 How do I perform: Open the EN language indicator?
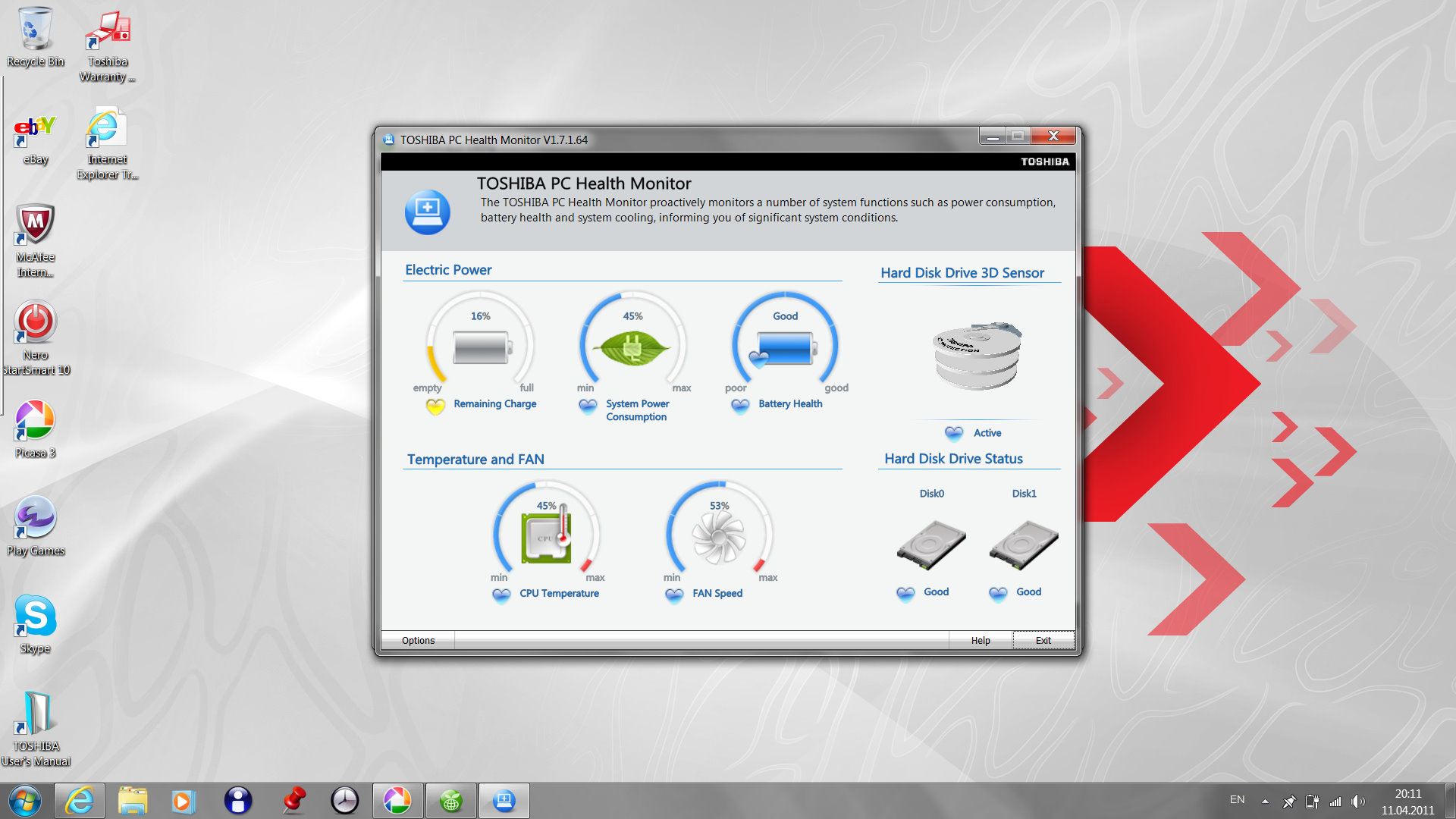[x=1237, y=800]
